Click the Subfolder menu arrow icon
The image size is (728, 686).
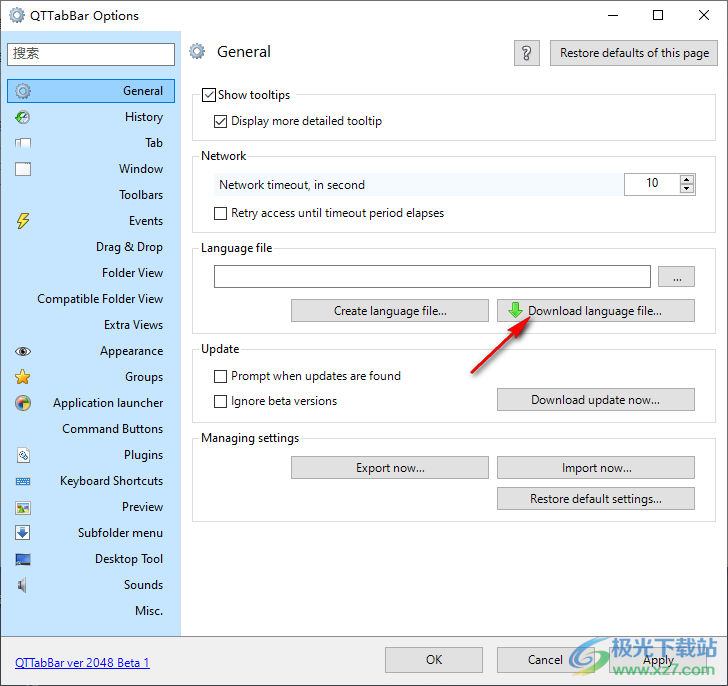pos(23,533)
